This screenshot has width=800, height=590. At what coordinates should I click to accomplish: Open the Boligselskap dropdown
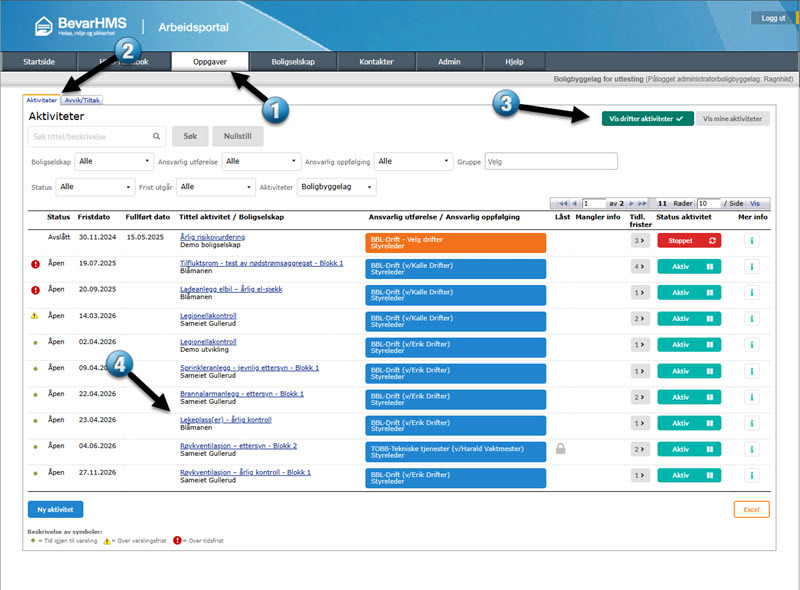114,161
